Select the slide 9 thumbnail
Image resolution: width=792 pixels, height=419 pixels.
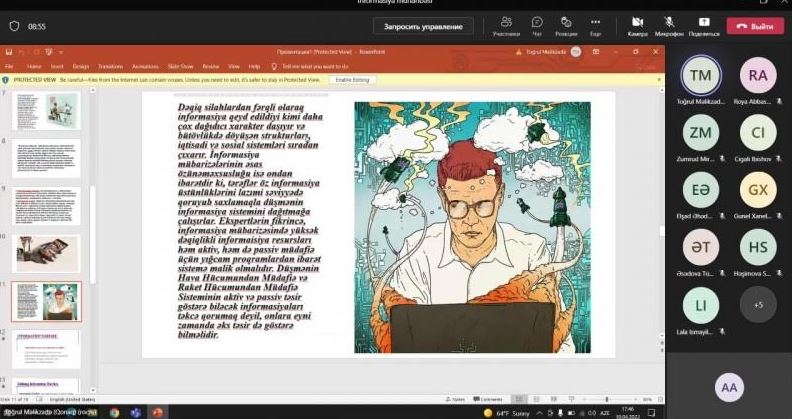pyautogui.click(x=46, y=206)
